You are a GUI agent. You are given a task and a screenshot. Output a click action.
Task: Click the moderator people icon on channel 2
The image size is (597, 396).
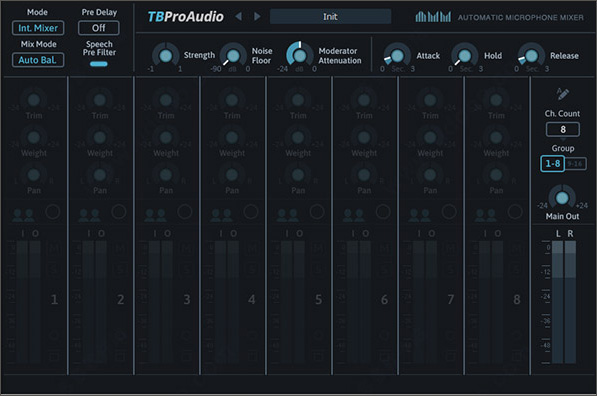[89, 215]
